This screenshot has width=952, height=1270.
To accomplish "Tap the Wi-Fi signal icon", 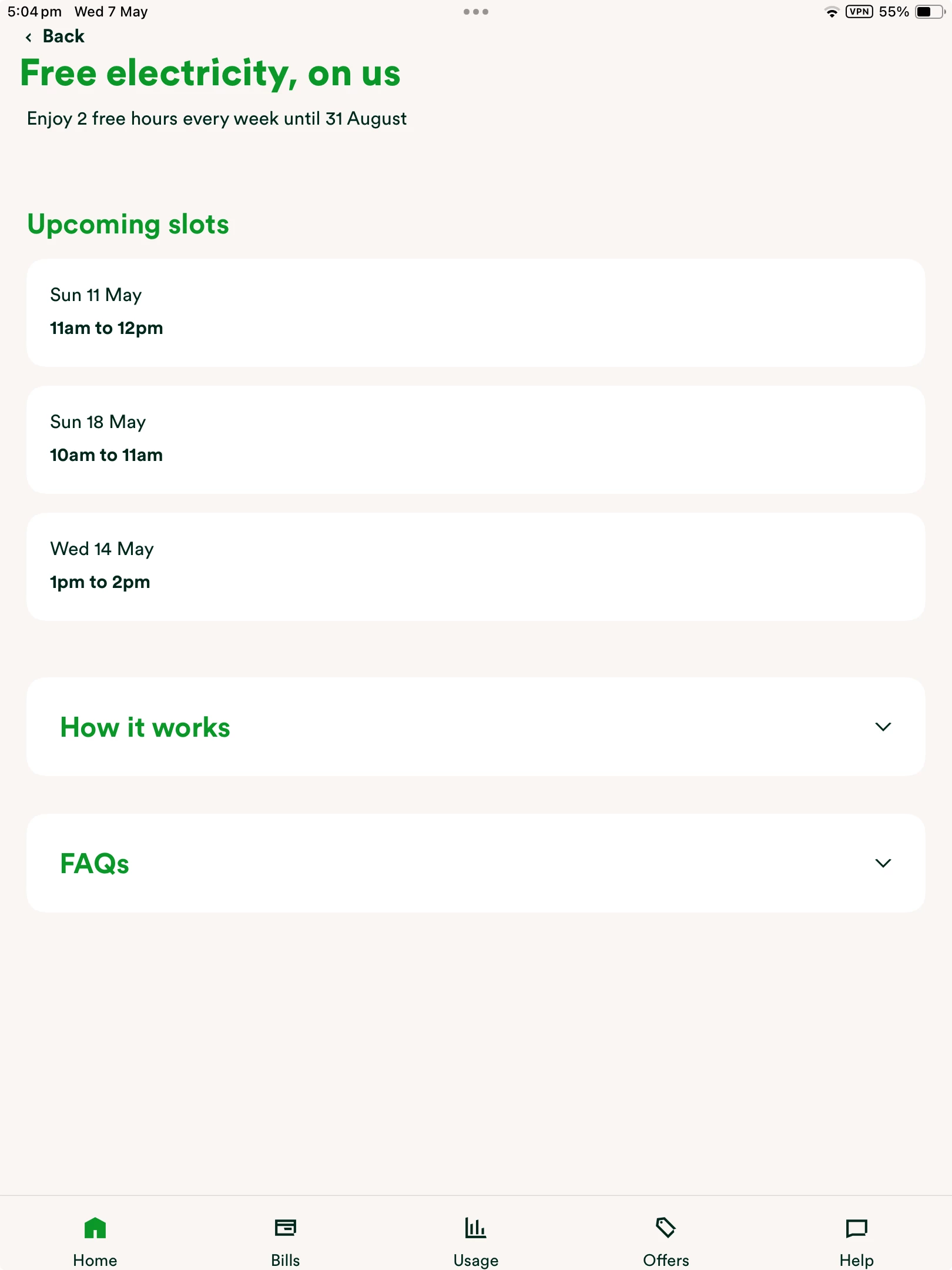I will 832,12.
